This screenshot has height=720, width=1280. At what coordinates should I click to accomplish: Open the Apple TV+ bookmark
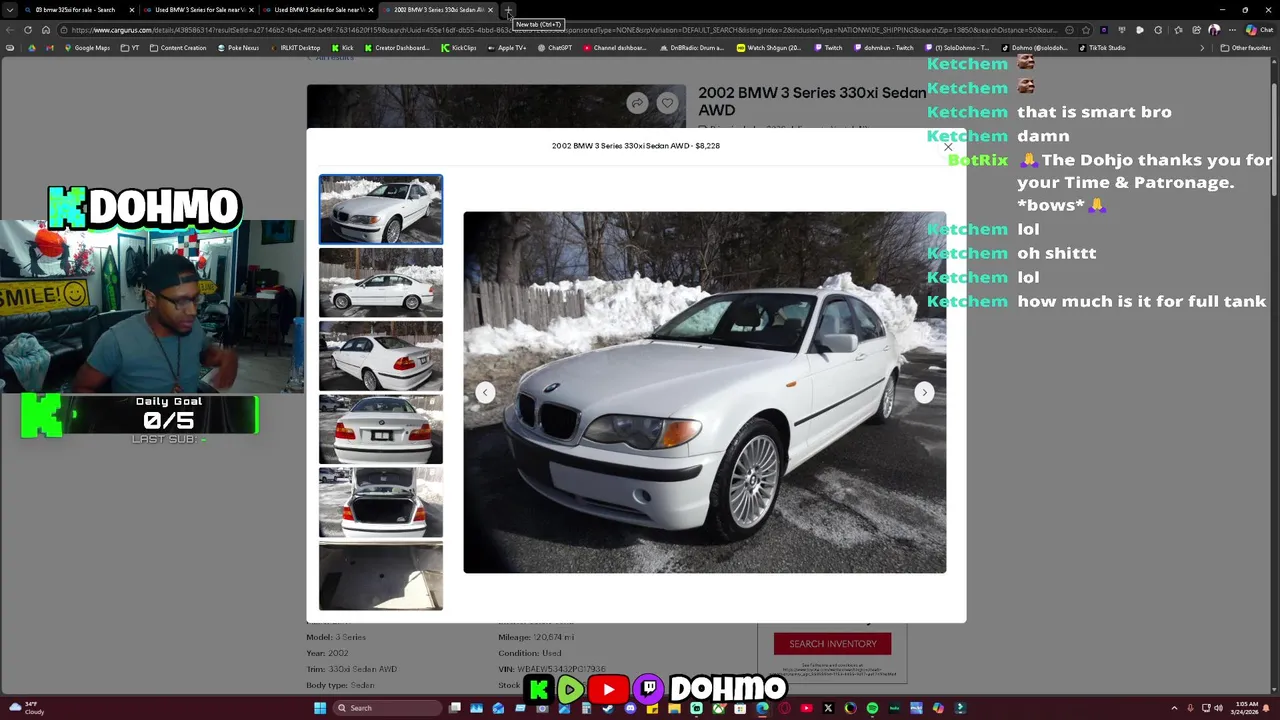507,48
